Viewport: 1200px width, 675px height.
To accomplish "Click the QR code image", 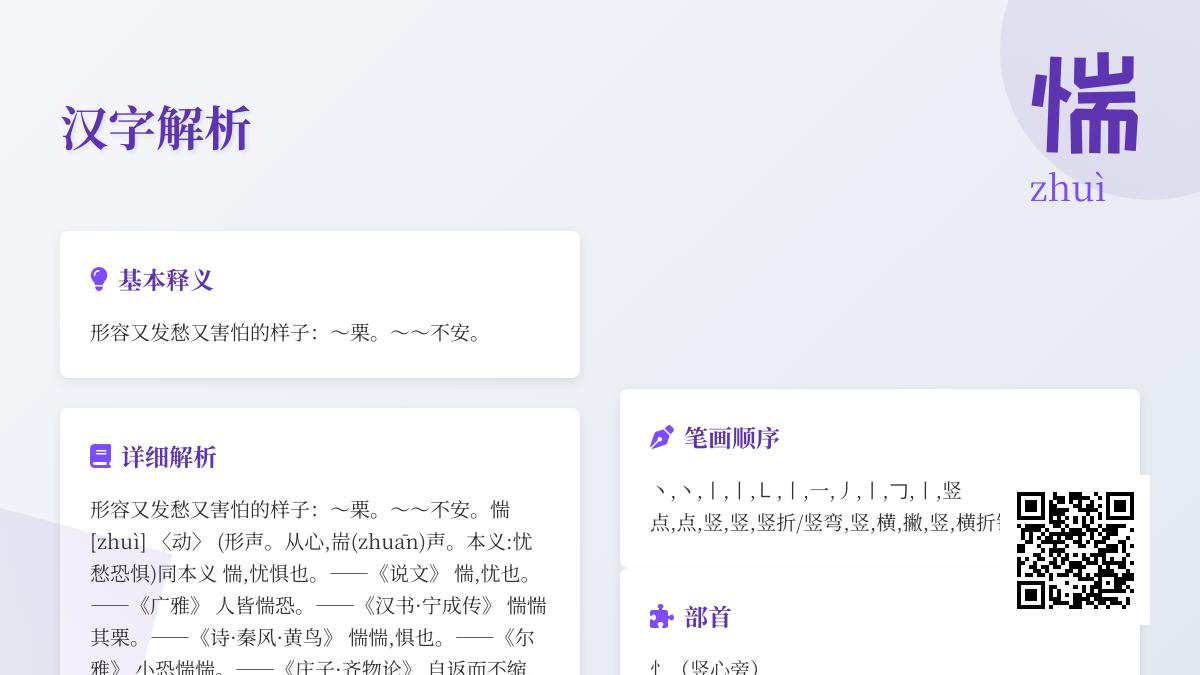I will coord(1075,550).
